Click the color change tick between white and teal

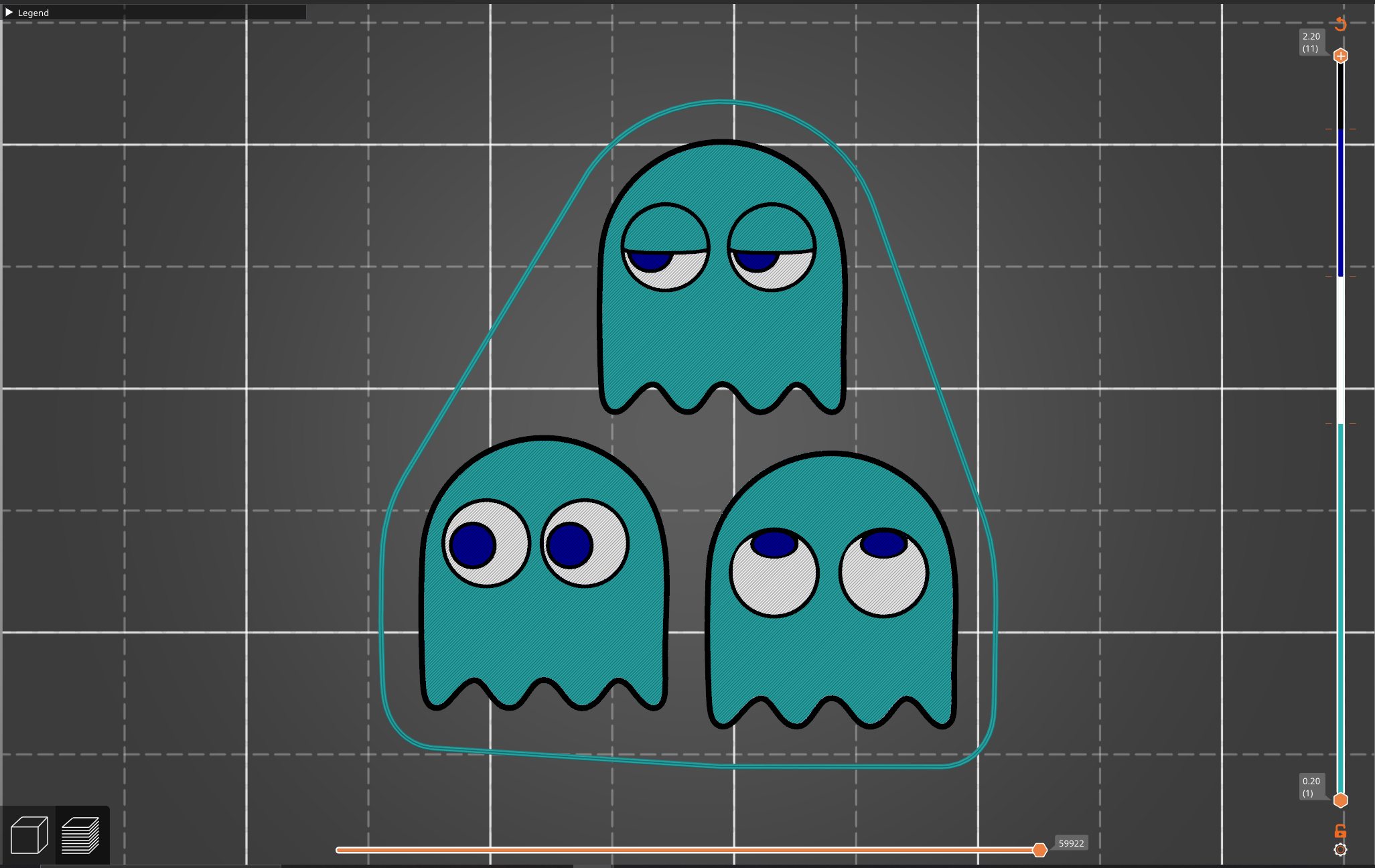pos(1340,423)
